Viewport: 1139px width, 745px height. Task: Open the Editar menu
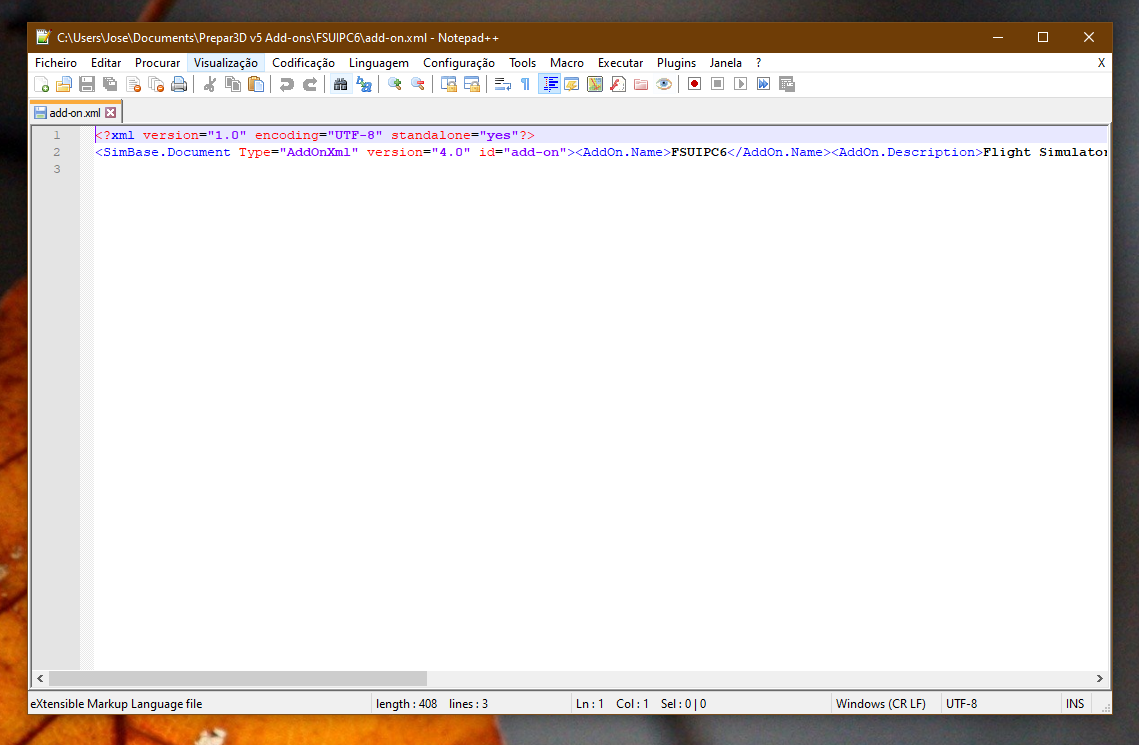[x=106, y=63]
